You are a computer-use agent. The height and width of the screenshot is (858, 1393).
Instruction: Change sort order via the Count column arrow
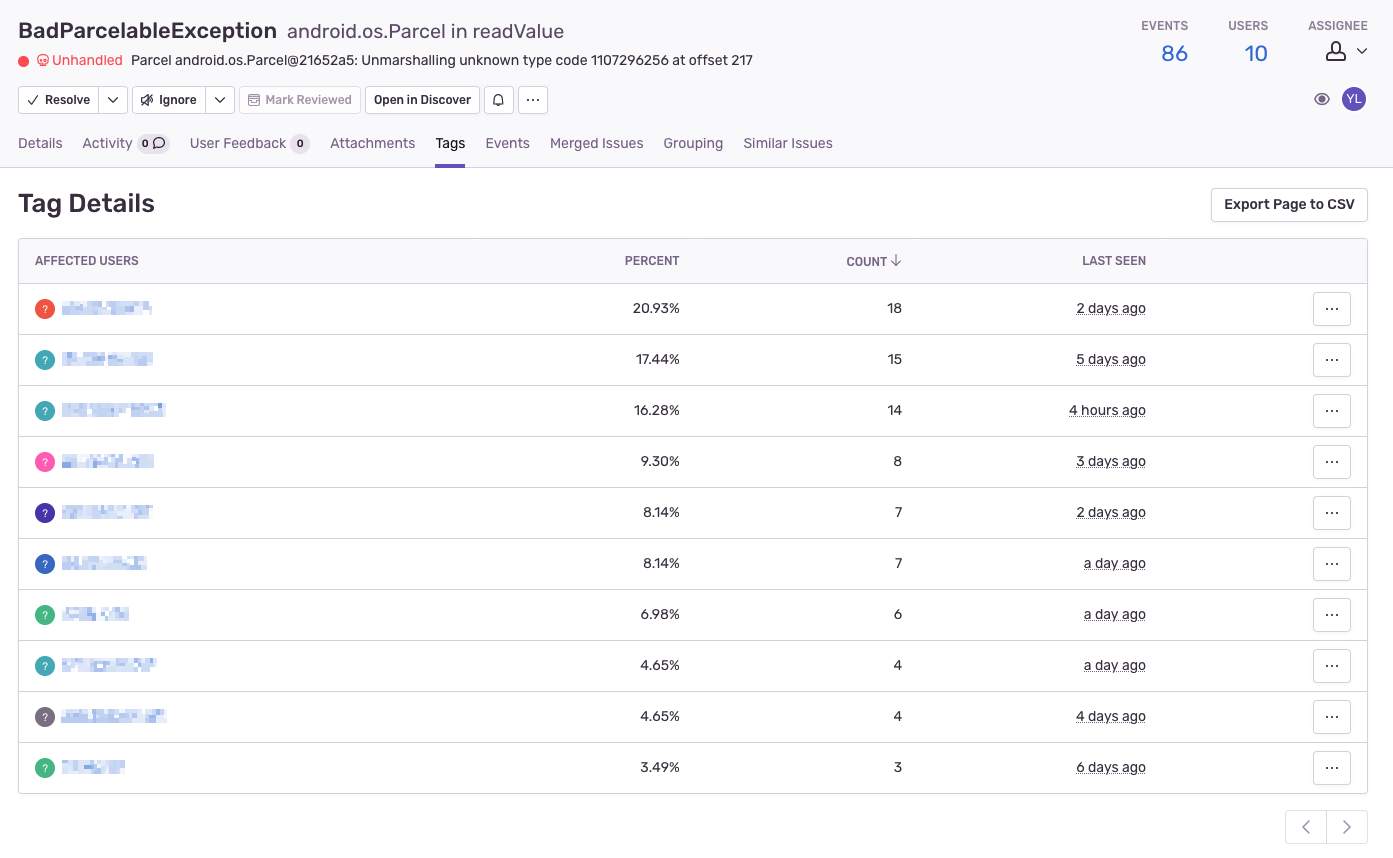(x=896, y=261)
